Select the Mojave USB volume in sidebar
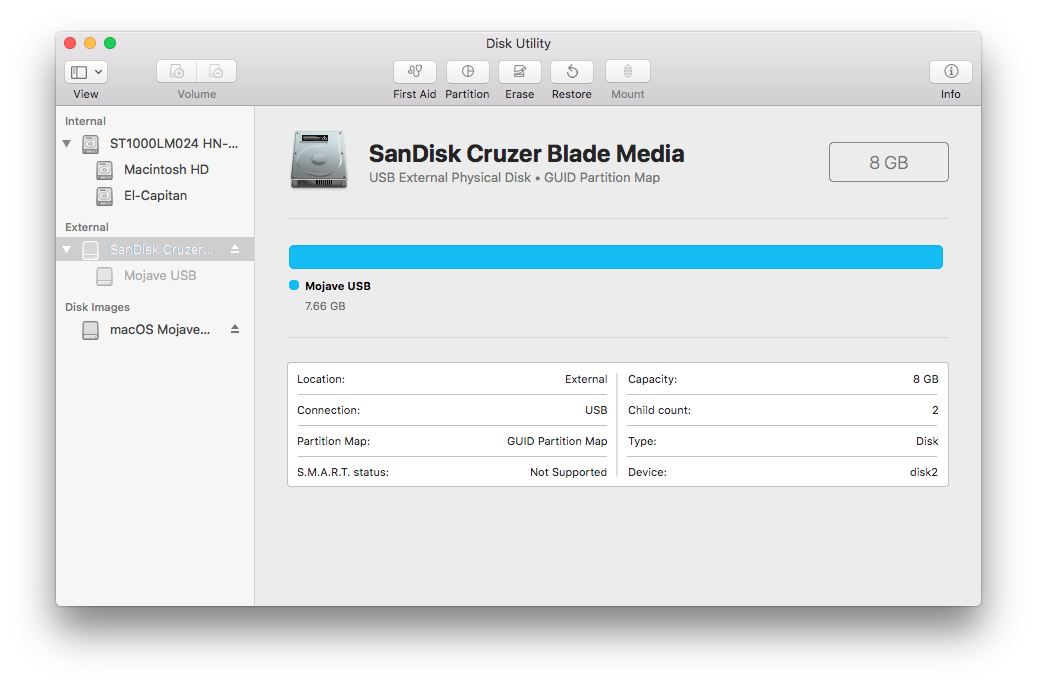1037x686 pixels. pos(155,276)
